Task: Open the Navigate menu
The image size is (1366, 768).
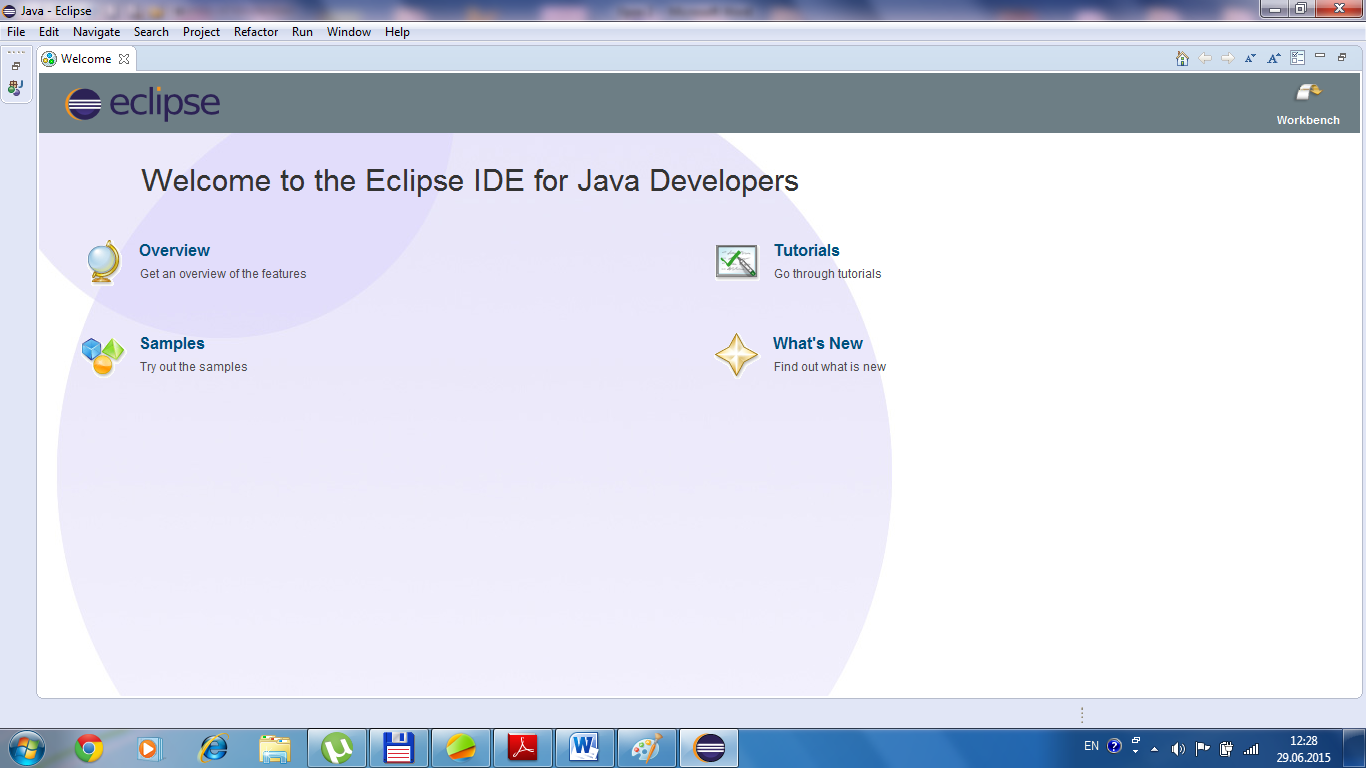Action: [97, 32]
